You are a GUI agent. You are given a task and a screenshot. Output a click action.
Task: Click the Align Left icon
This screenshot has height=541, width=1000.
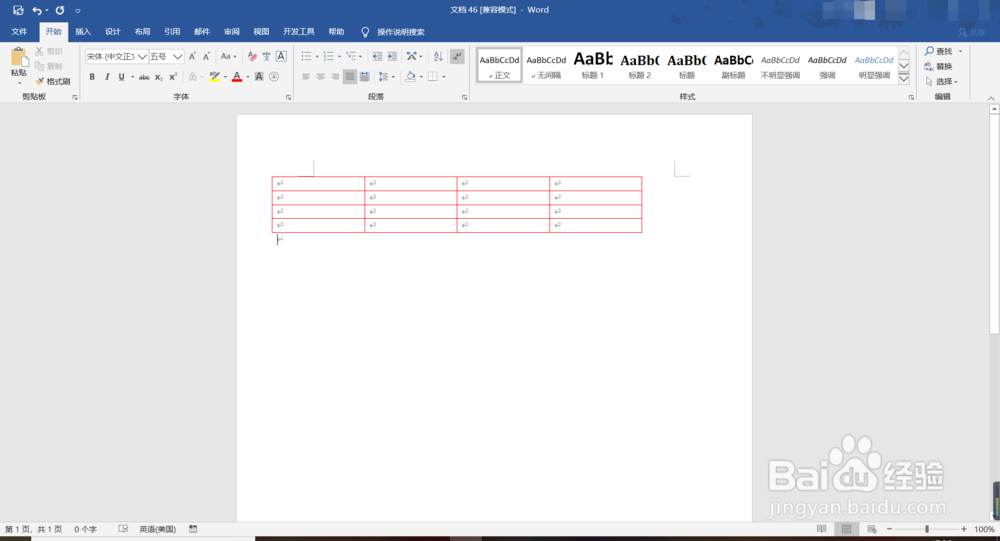[x=306, y=77]
